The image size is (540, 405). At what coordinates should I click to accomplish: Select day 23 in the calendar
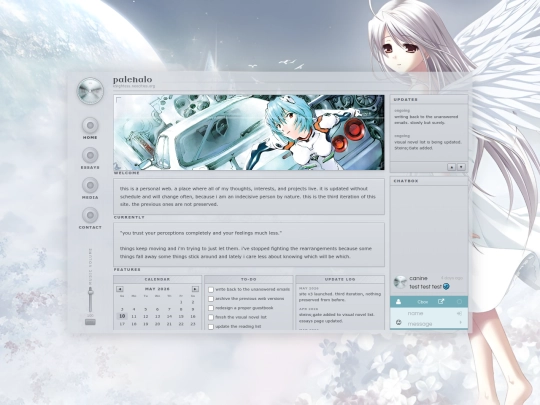point(193,324)
